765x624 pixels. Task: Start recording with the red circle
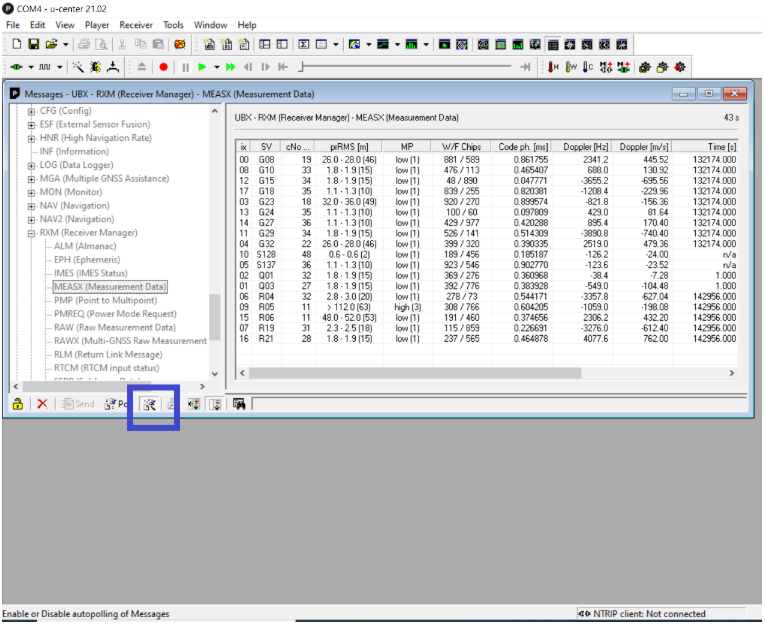pos(163,67)
